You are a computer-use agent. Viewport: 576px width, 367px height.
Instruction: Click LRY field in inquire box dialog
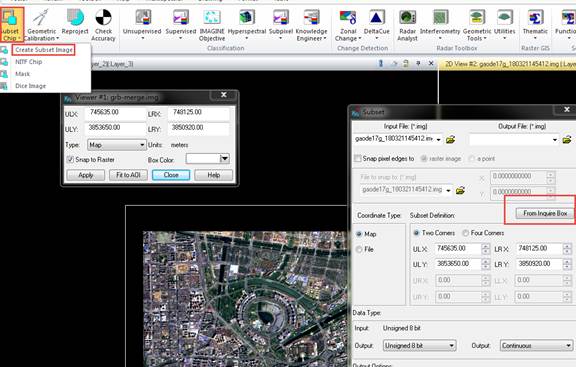[198, 129]
